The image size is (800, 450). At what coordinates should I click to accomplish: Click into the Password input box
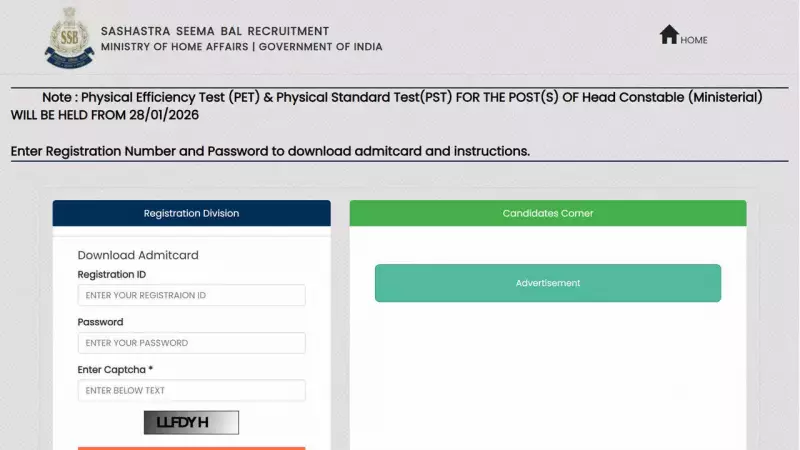point(191,343)
